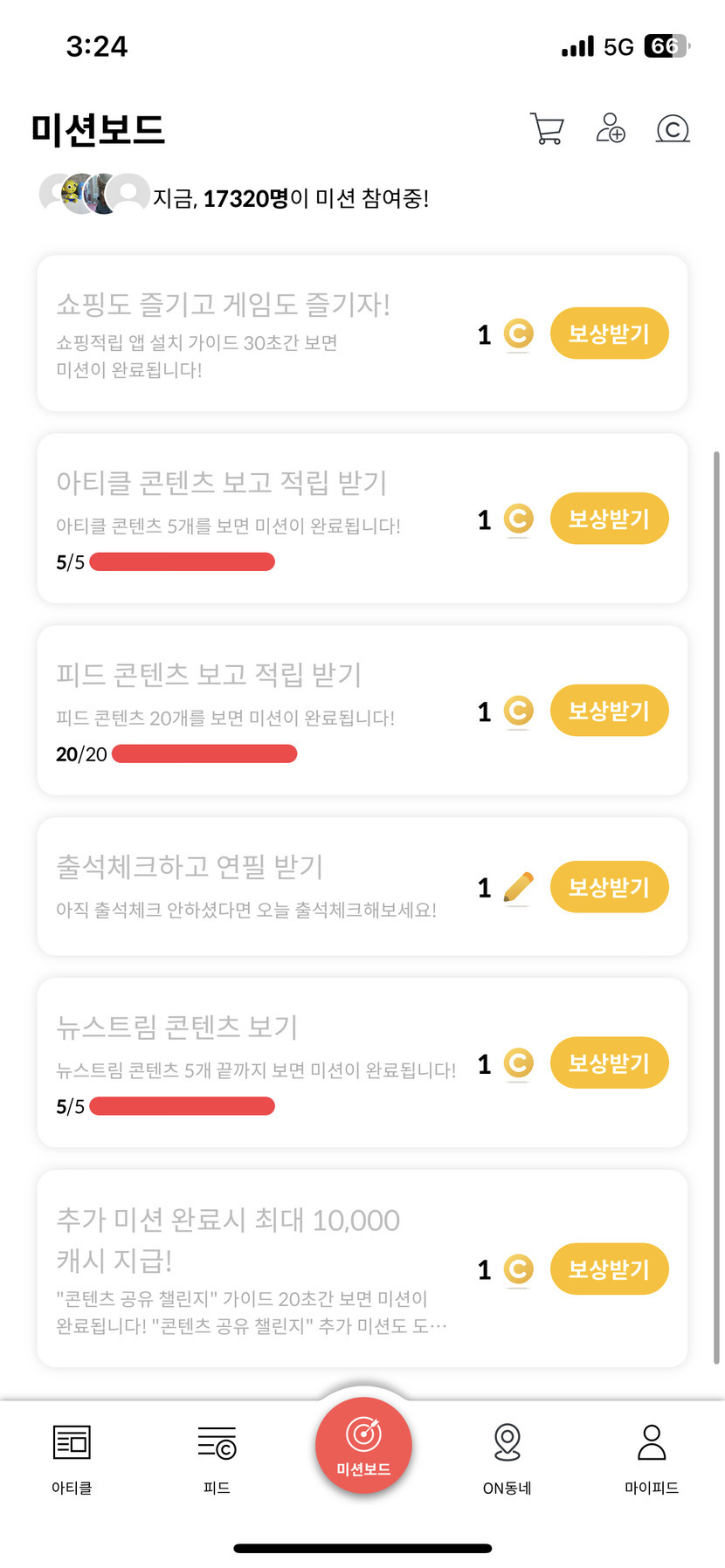Viewport: 725px width, 1568px height.
Task: Tap the invite friend icon
Action: 610,129
